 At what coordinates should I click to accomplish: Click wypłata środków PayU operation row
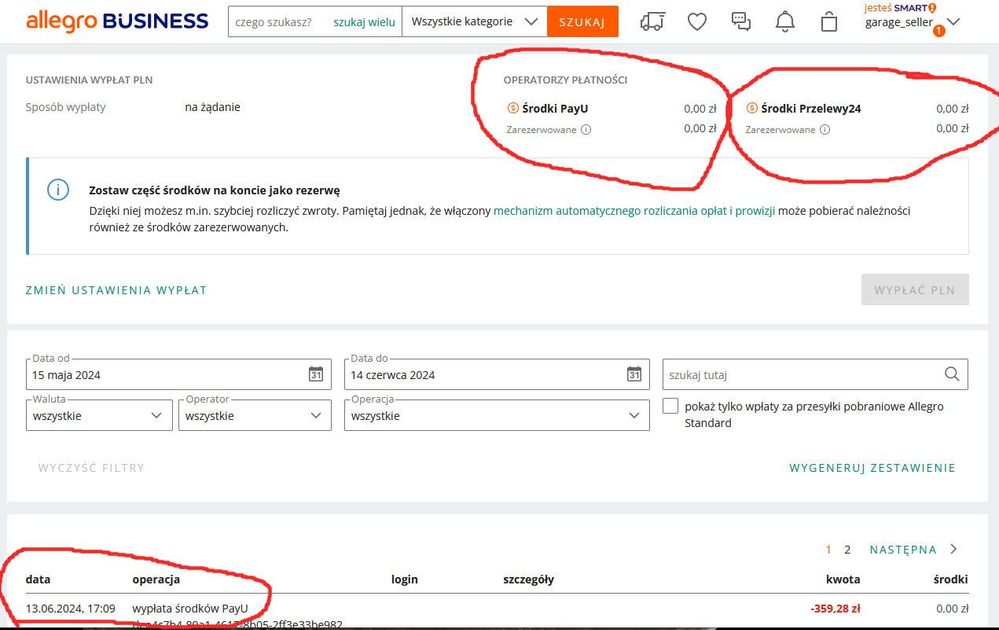(x=190, y=608)
